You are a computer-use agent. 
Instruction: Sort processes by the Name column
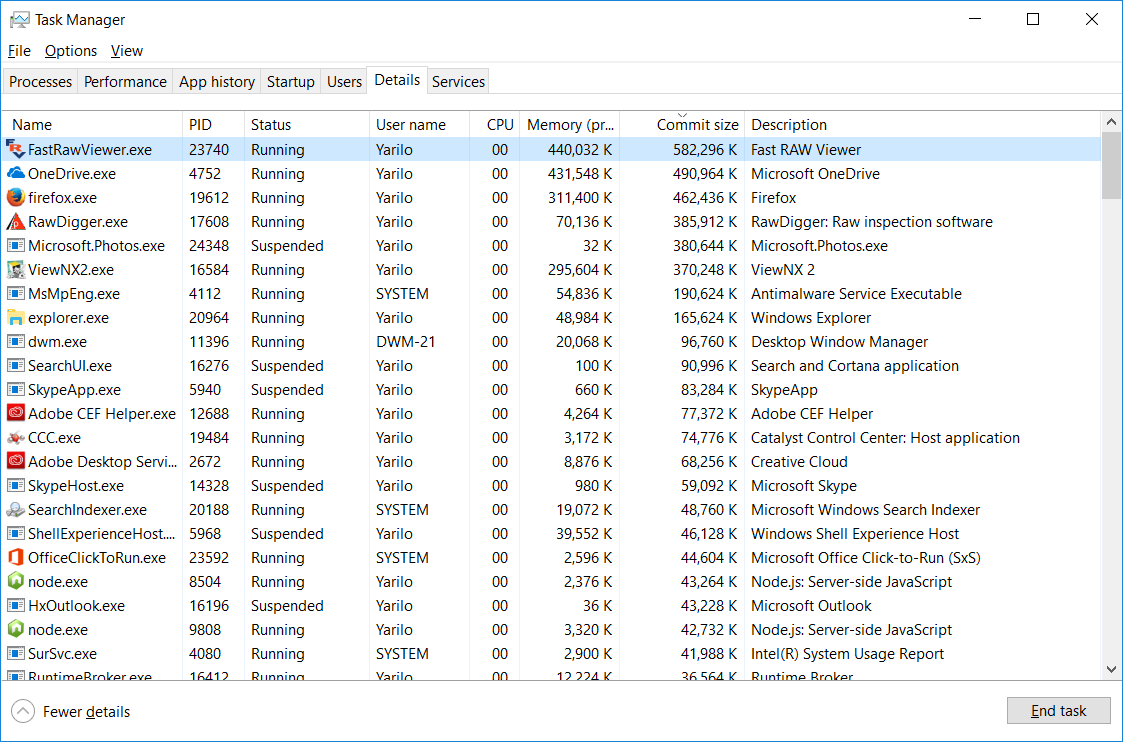click(x=32, y=125)
